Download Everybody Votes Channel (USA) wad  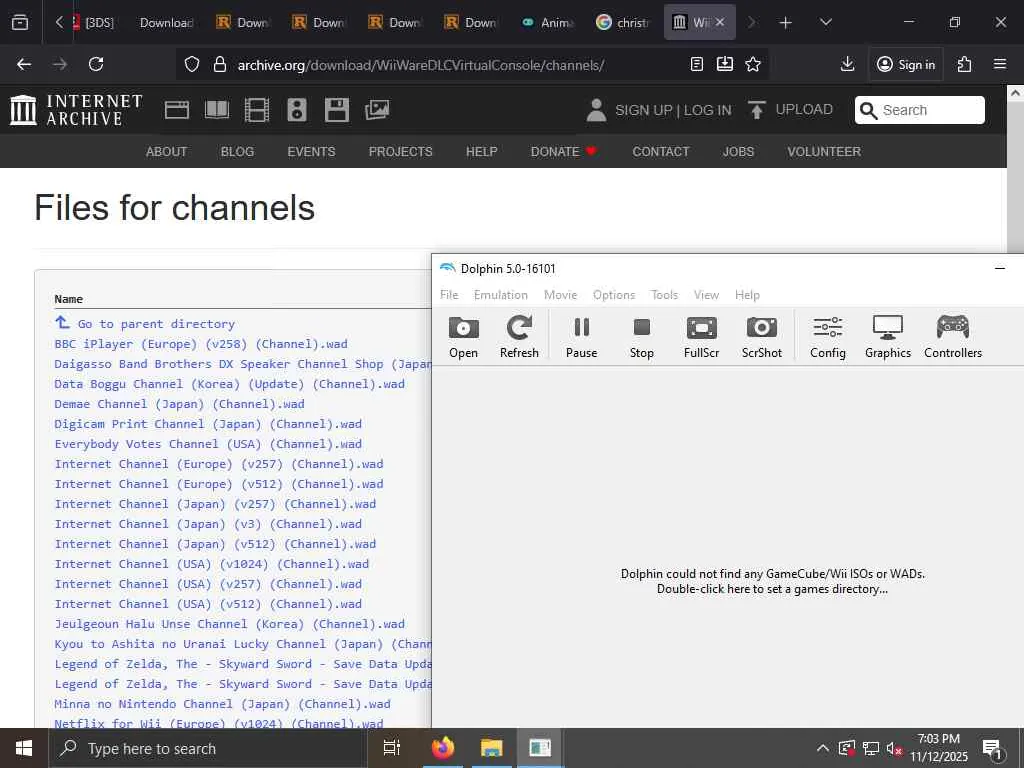208,444
